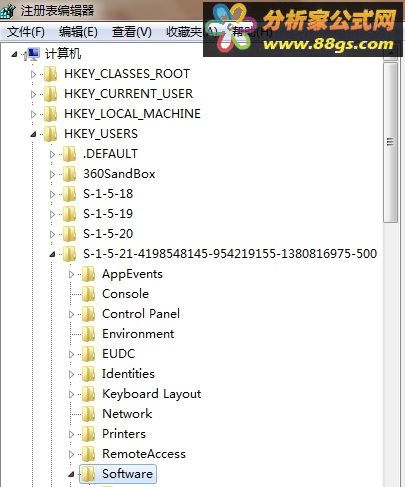Expand HKEY_CURRENT_USER node arrow
Viewport: 405px width, 487px height.
click(x=33, y=94)
